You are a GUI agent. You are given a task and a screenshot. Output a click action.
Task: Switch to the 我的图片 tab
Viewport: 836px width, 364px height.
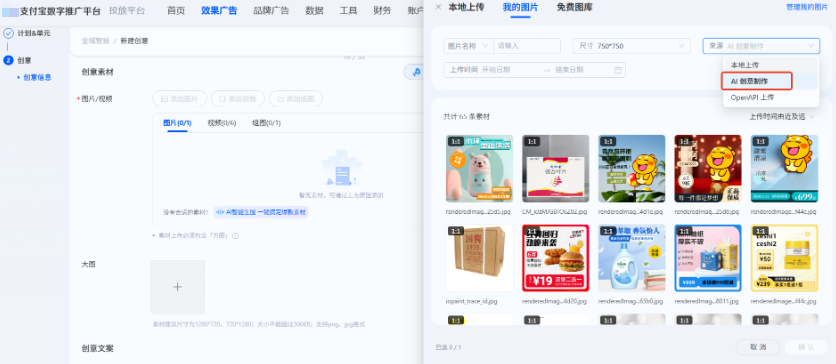(520, 7)
